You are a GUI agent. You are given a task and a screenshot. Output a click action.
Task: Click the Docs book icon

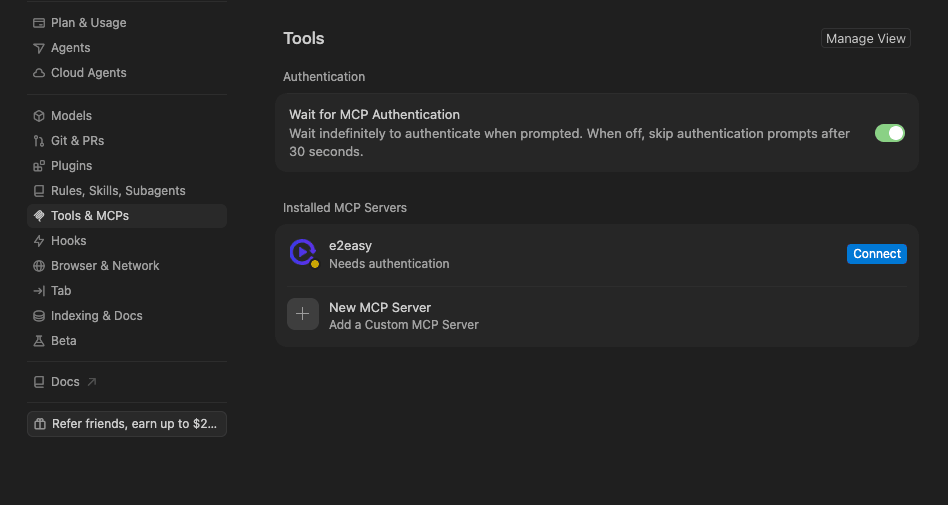coord(39,382)
